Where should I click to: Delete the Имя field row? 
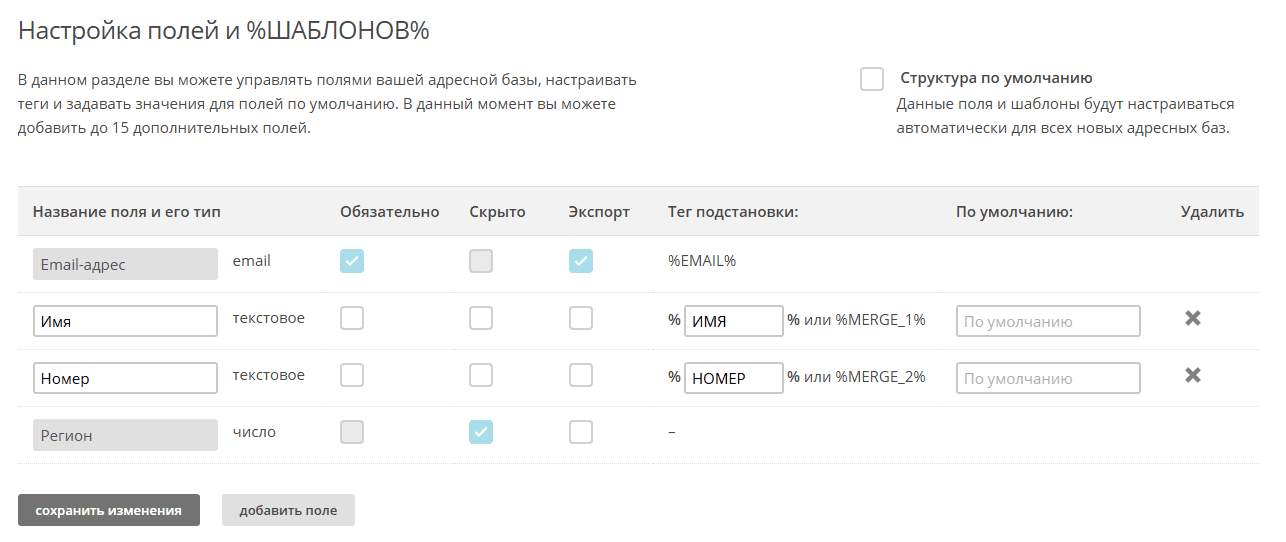pos(1192,319)
